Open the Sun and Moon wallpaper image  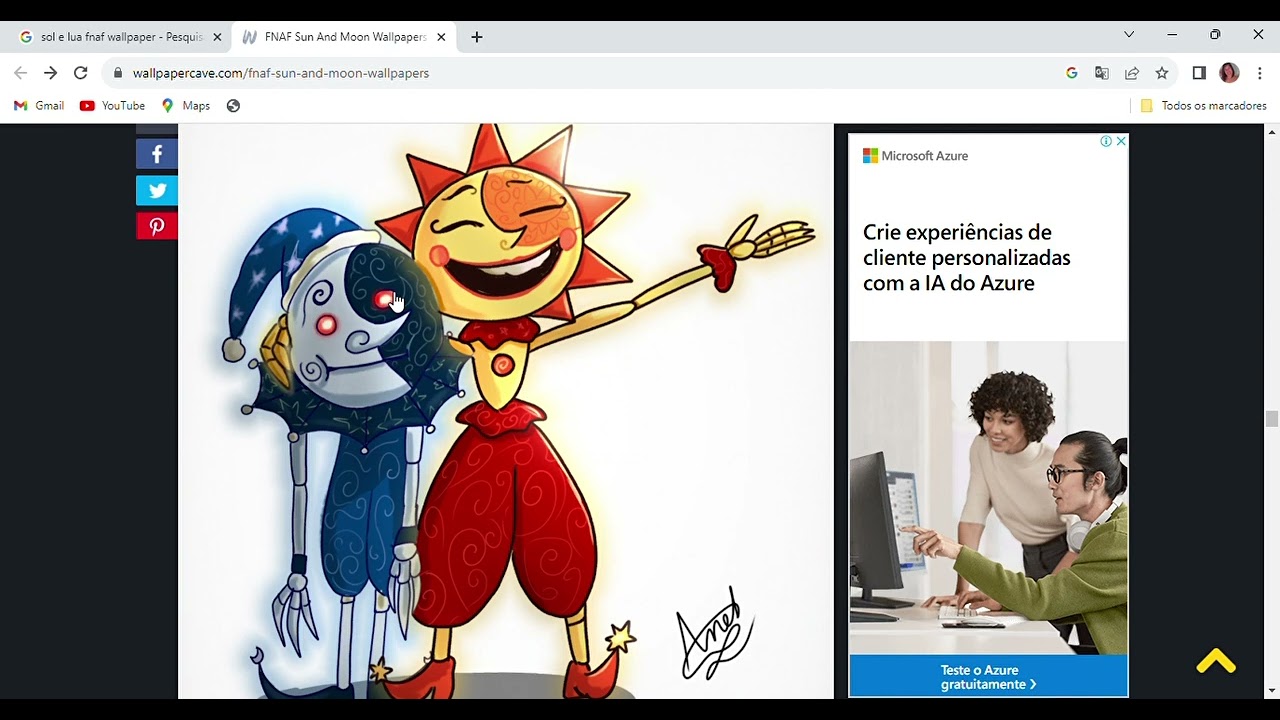click(506, 411)
